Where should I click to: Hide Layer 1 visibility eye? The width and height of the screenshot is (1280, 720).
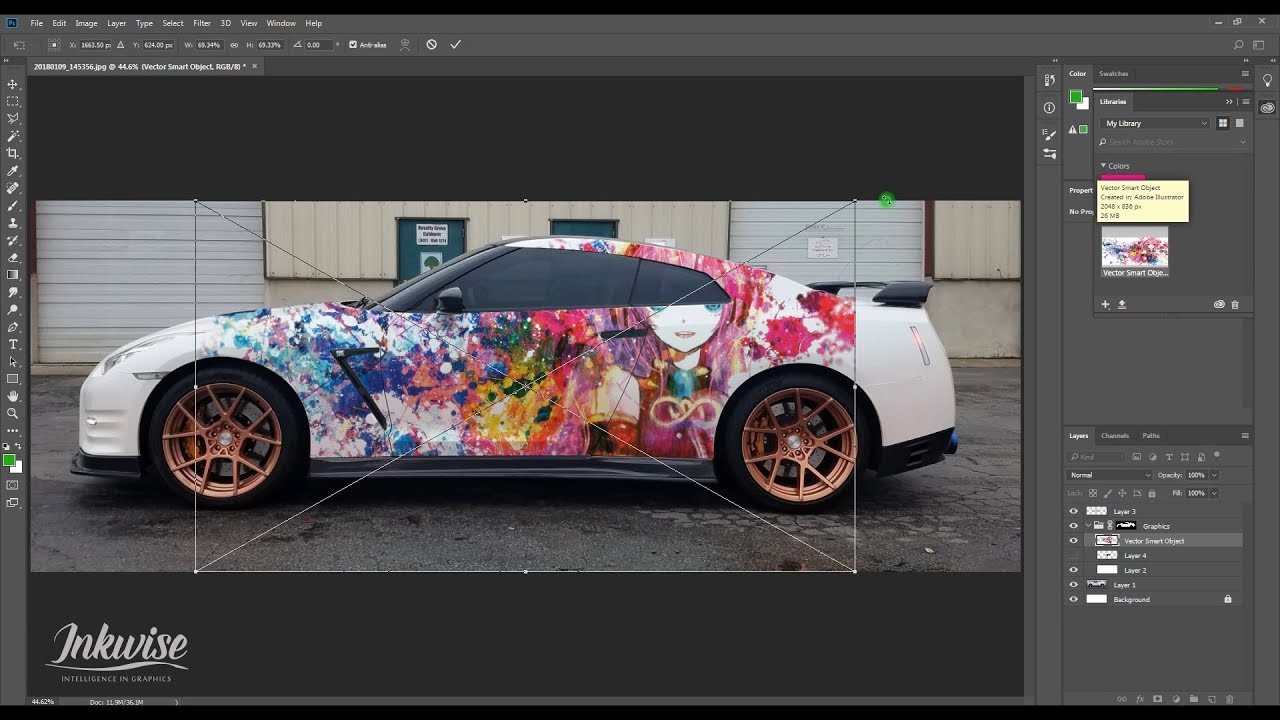coord(1074,585)
